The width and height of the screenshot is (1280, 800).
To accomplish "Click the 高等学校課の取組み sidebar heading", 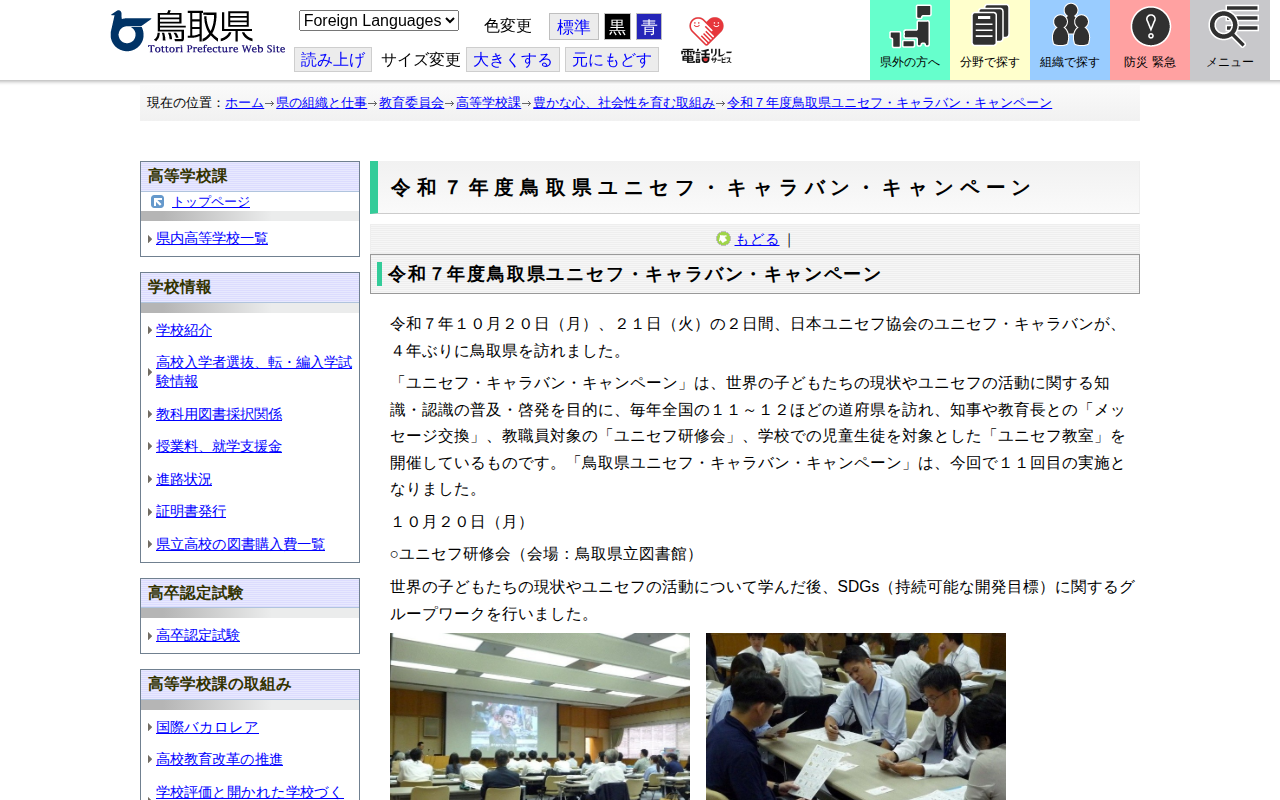I will pos(220,684).
